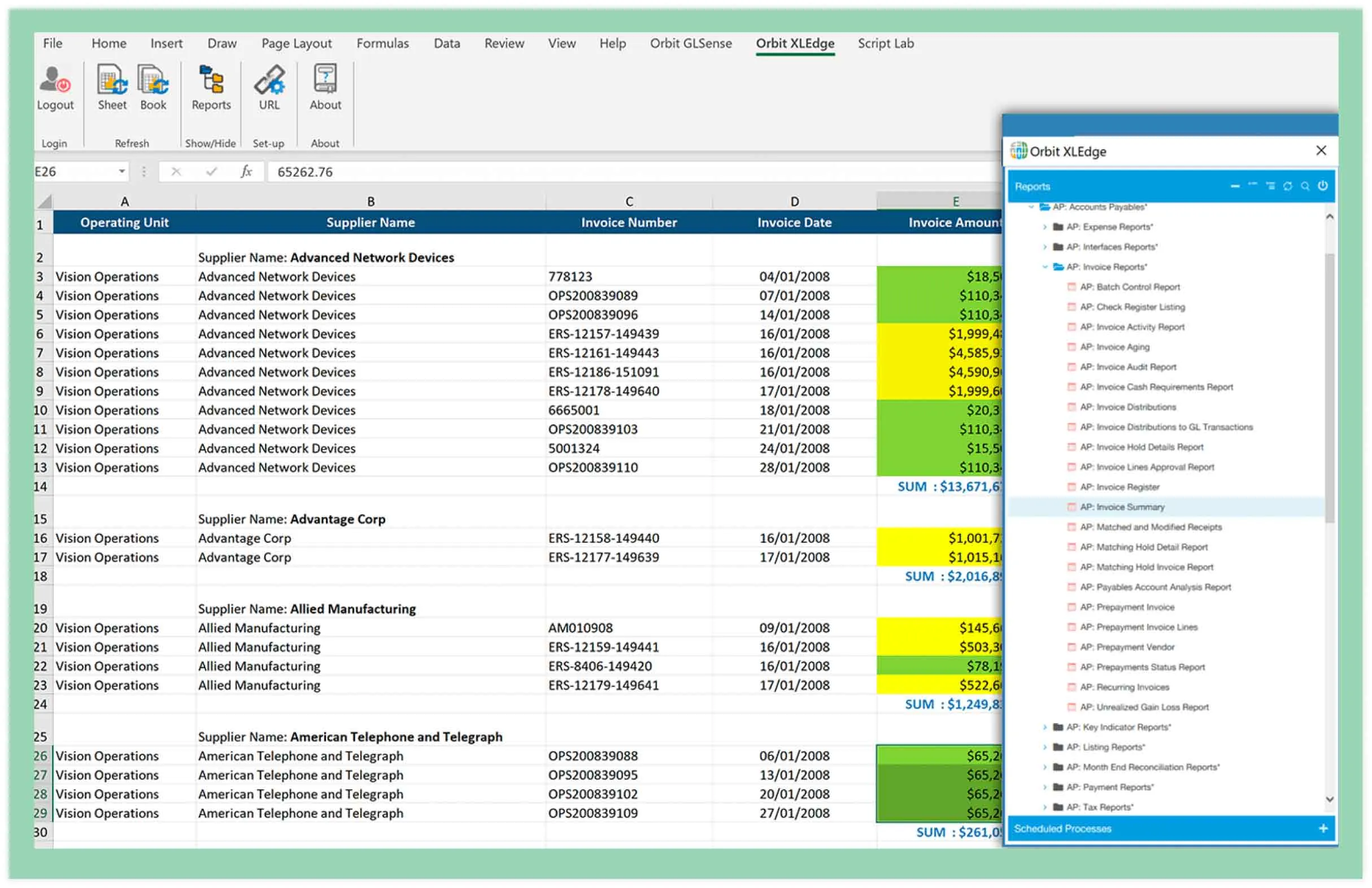Collapse the AP: Accounts Payables folder

click(1031, 206)
